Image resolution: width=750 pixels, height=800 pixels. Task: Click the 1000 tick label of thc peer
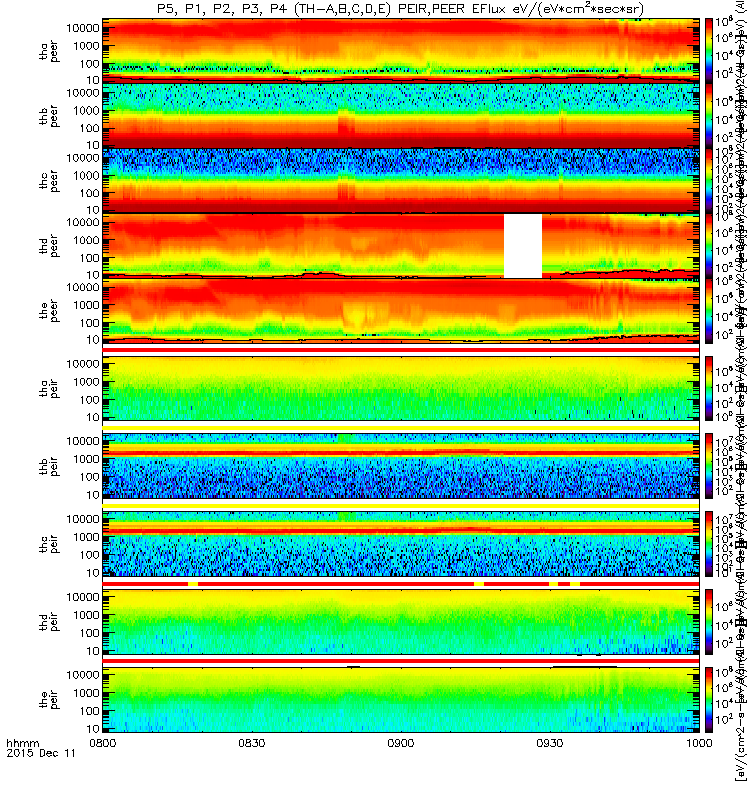point(86,176)
